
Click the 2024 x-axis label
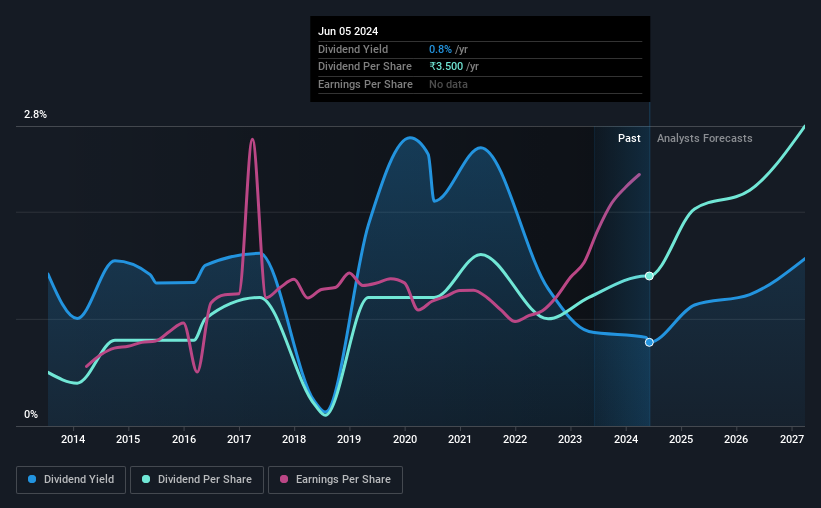(x=626, y=439)
